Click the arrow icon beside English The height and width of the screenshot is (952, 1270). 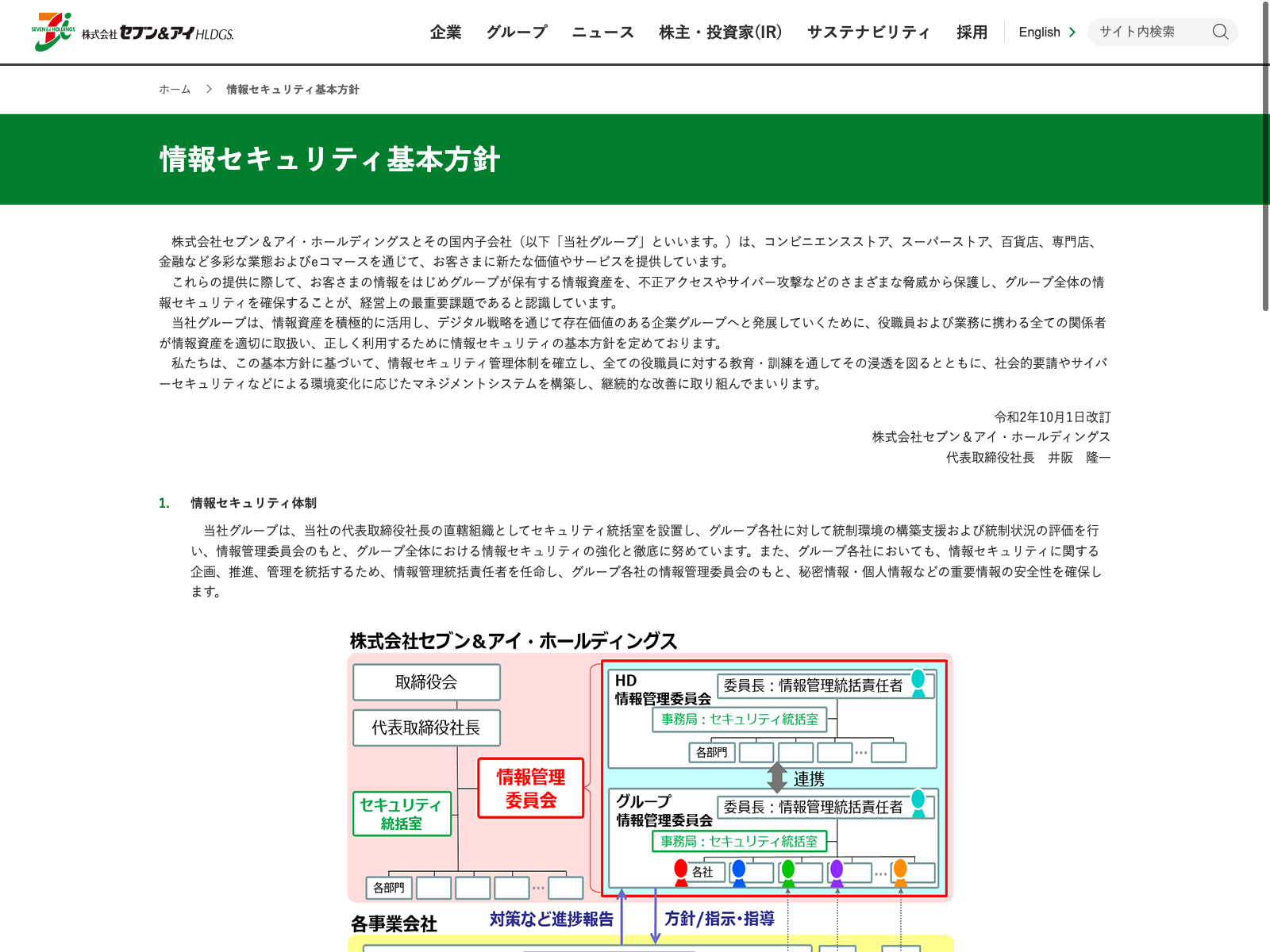1072,32
